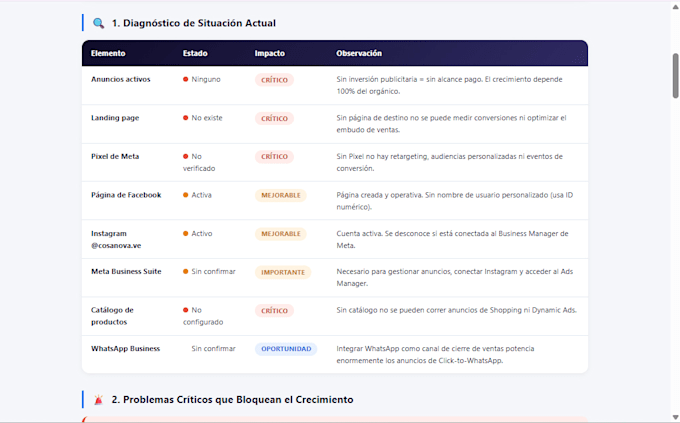Click the observation 'Sin inversión publicitaria' text
The width and height of the screenshot is (680, 423).
click(449, 85)
